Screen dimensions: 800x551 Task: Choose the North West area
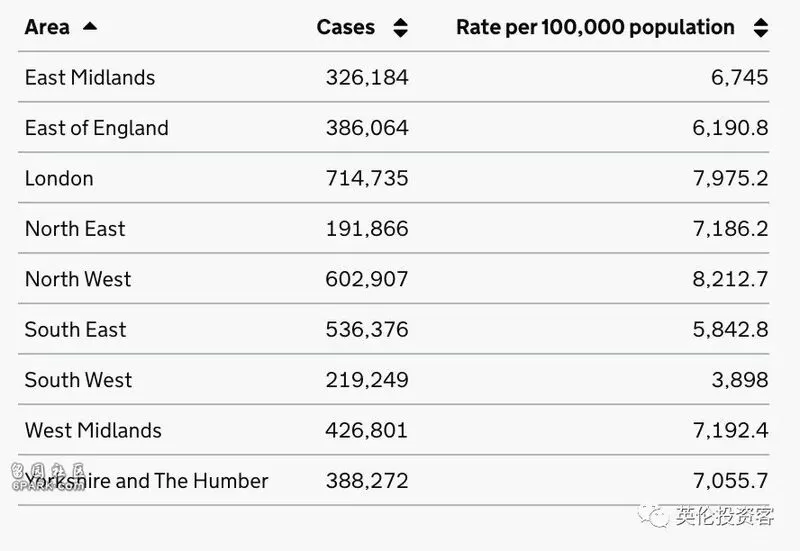78,279
